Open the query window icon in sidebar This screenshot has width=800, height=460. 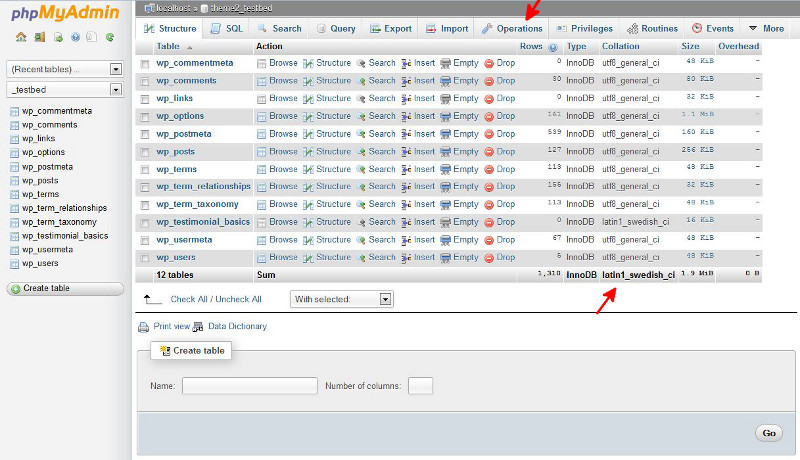point(58,37)
